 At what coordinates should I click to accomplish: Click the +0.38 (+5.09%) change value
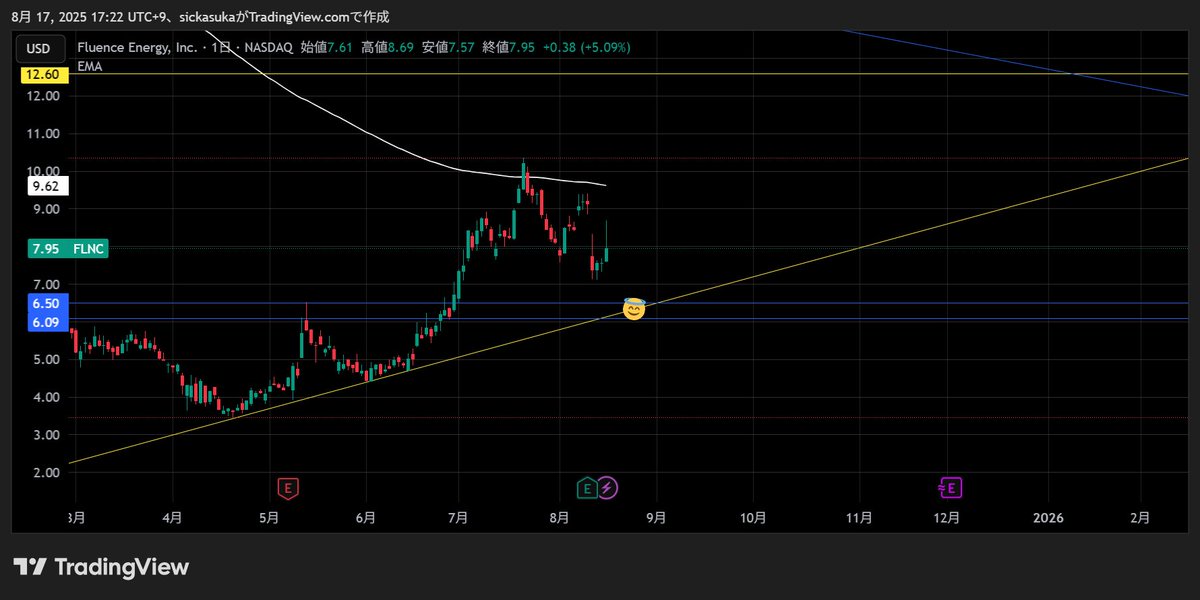(588, 47)
